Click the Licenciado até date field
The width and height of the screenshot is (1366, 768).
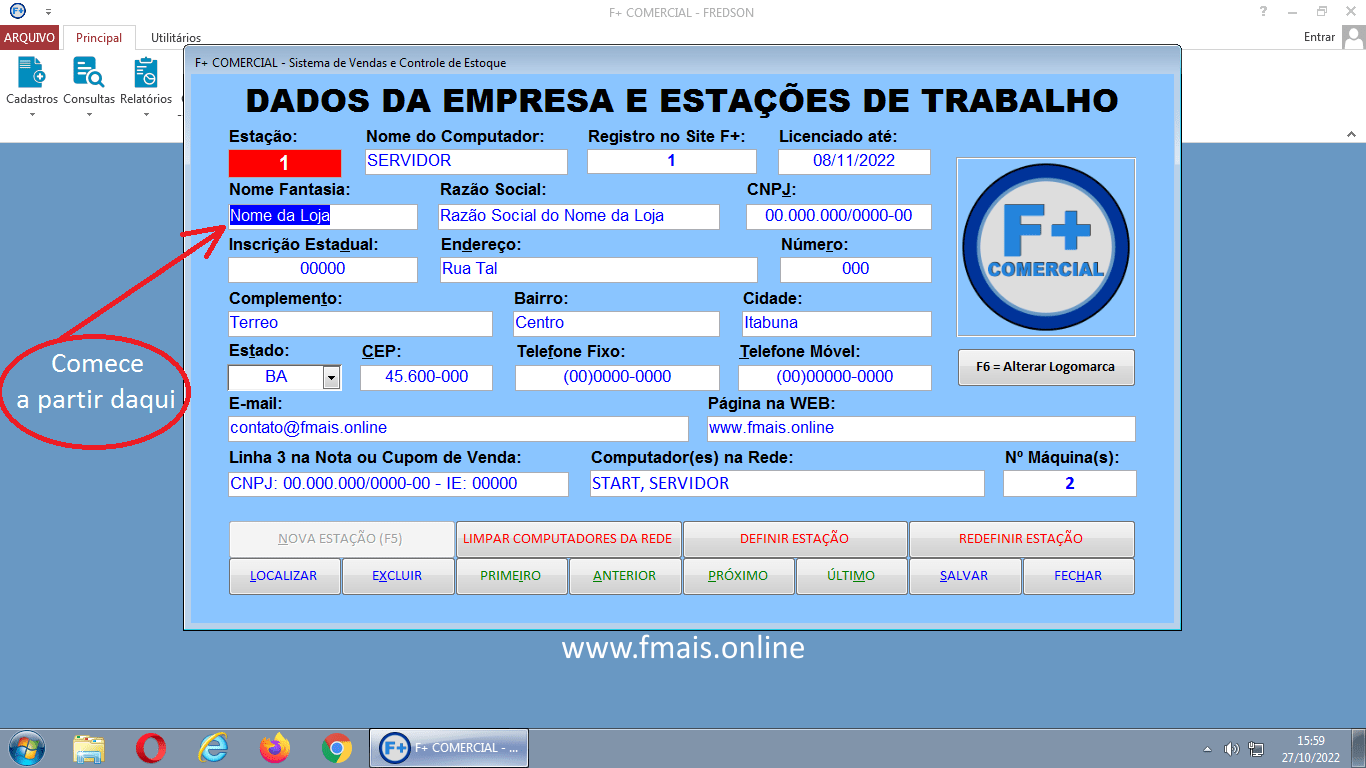(x=854, y=161)
